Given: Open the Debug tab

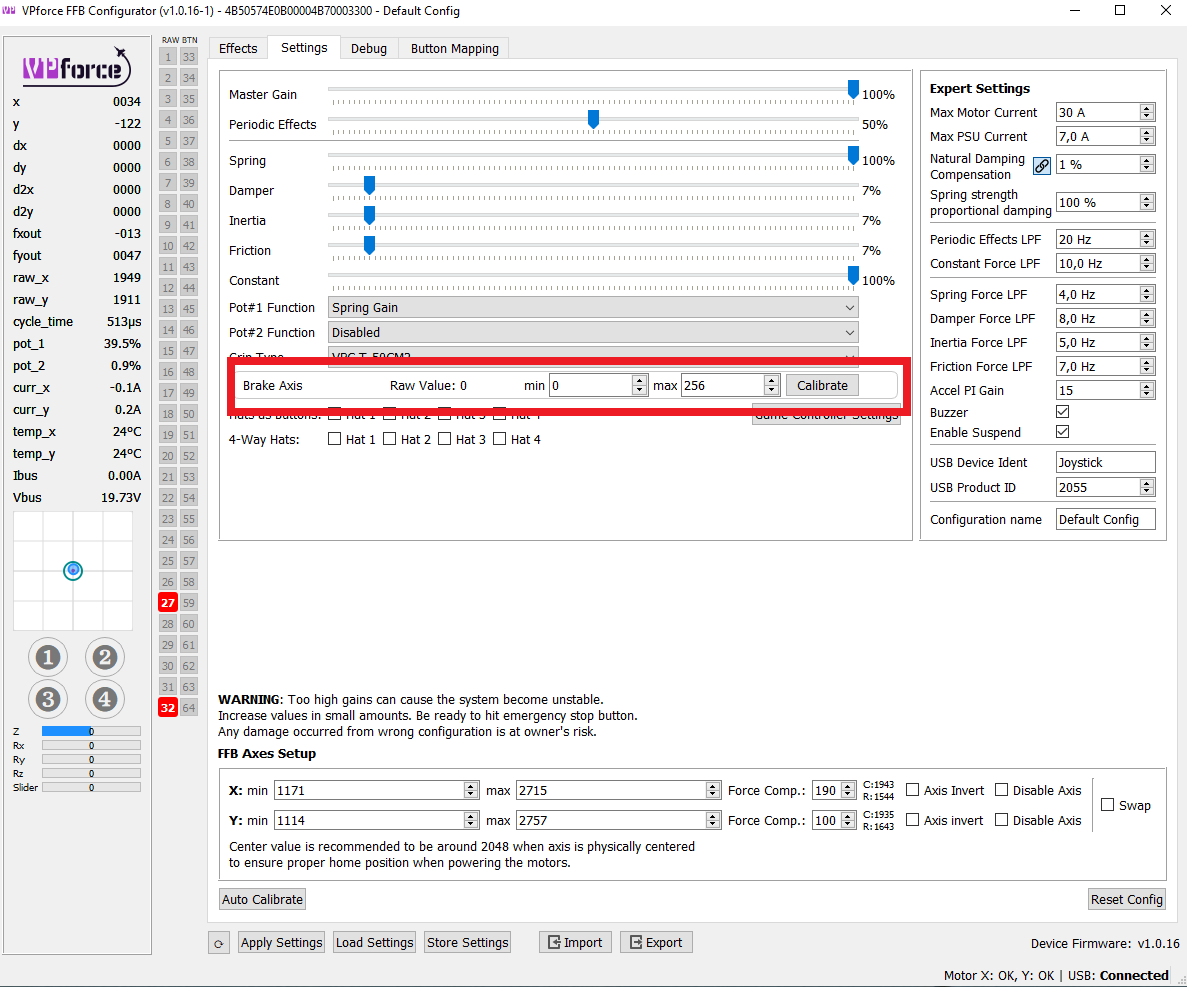Looking at the screenshot, I should 369,48.
